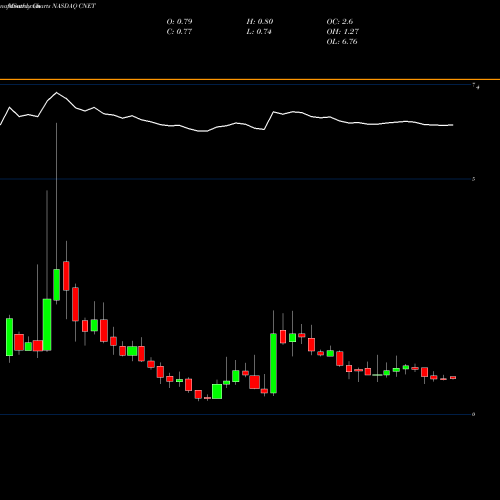Viewport: 500px width, 500px height.
Task: Select the "OL: 6.76" readout
Action: coord(342,42)
